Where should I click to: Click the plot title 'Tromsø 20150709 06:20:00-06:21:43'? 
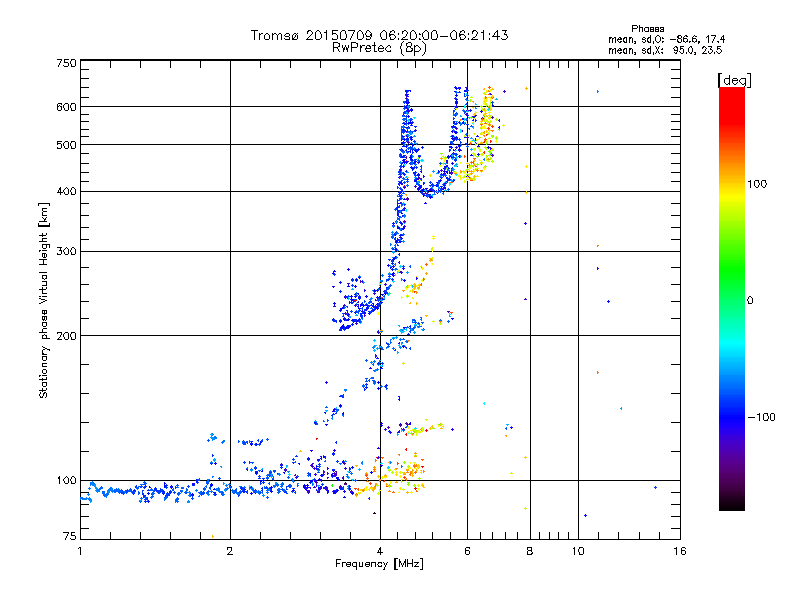(x=379, y=35)
